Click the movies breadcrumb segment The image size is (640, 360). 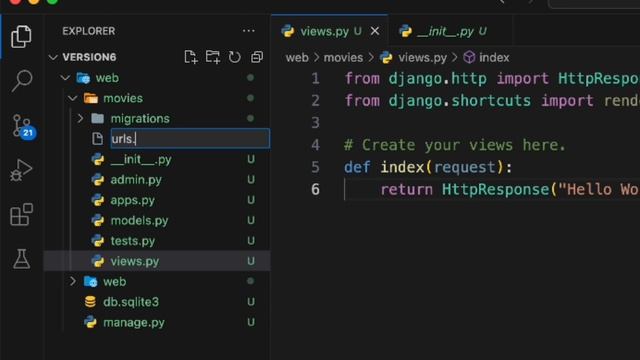point(343,58)
